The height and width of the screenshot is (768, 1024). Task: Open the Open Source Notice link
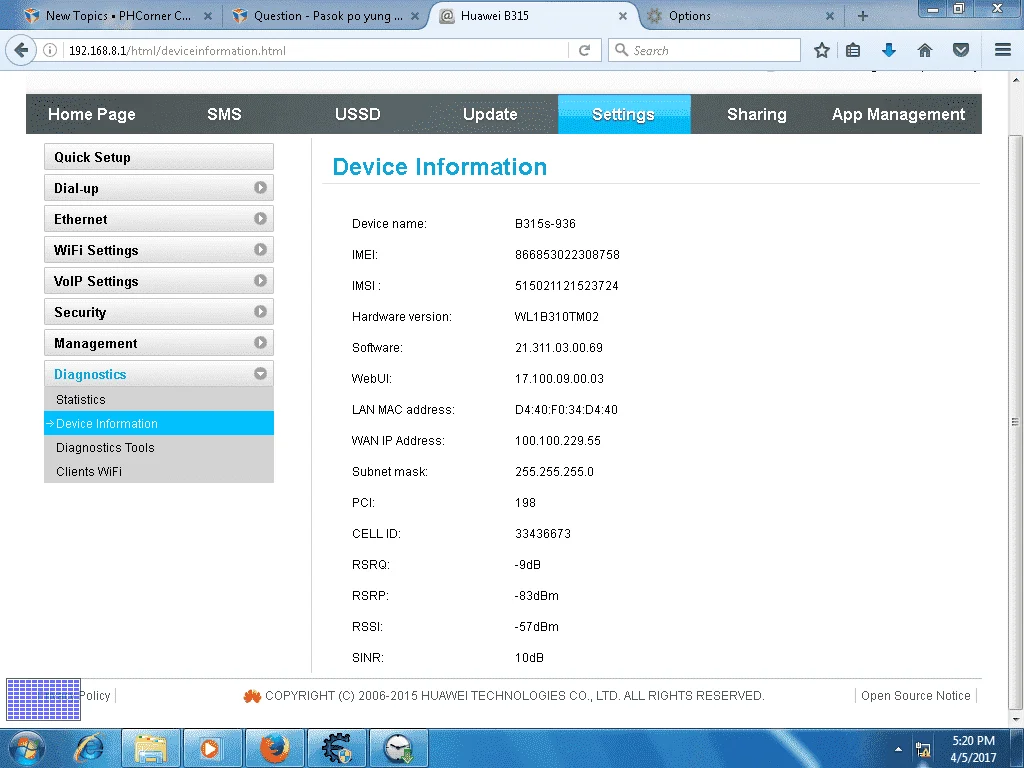(916, 696)
